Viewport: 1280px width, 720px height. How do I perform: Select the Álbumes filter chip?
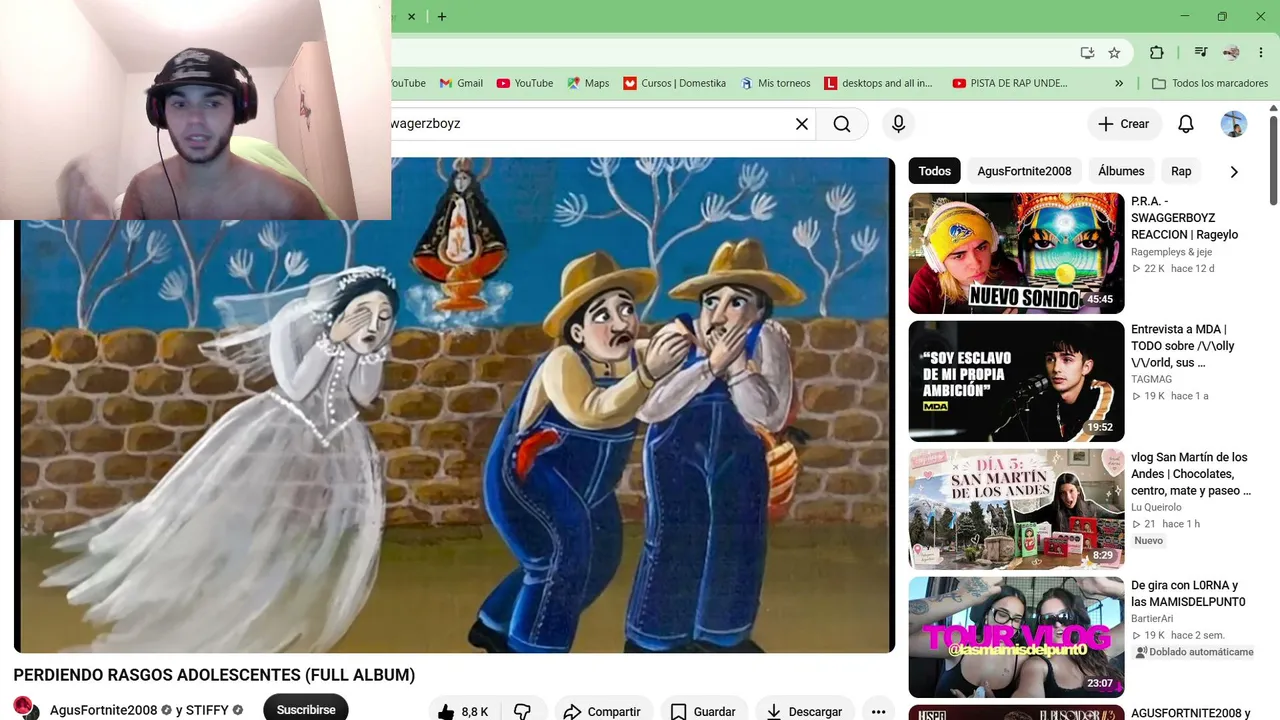tap(1121, 171)
